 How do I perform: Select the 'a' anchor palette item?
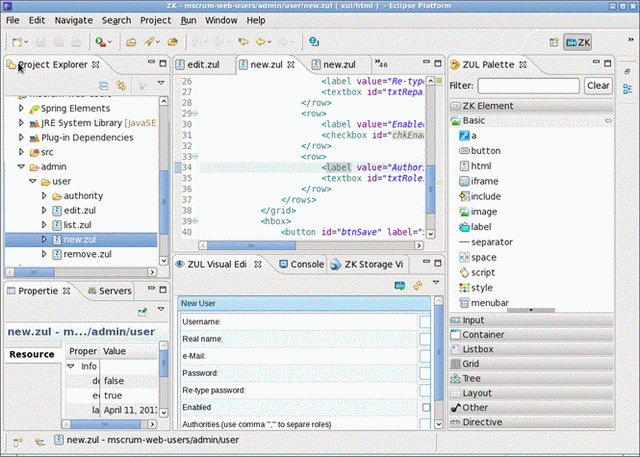pyautogui.click(x=468, y=136)
